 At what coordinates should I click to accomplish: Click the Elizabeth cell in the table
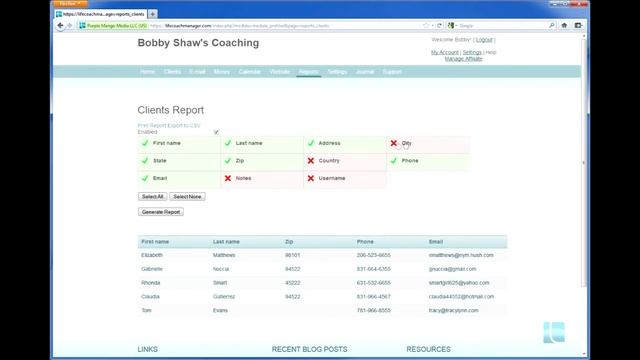coord(152,255)
